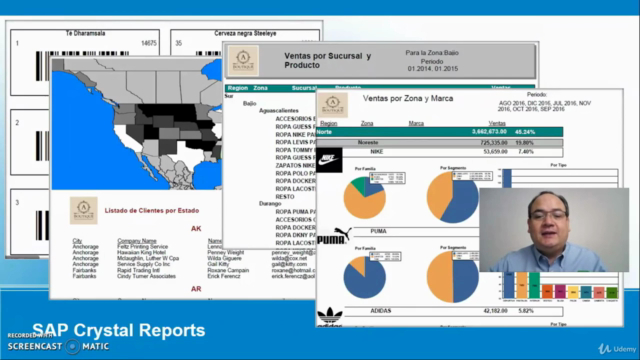640x360 pixels.
Task: Click the Cerveza negra Steeleye label title
Action: click(x=245, y=33)
